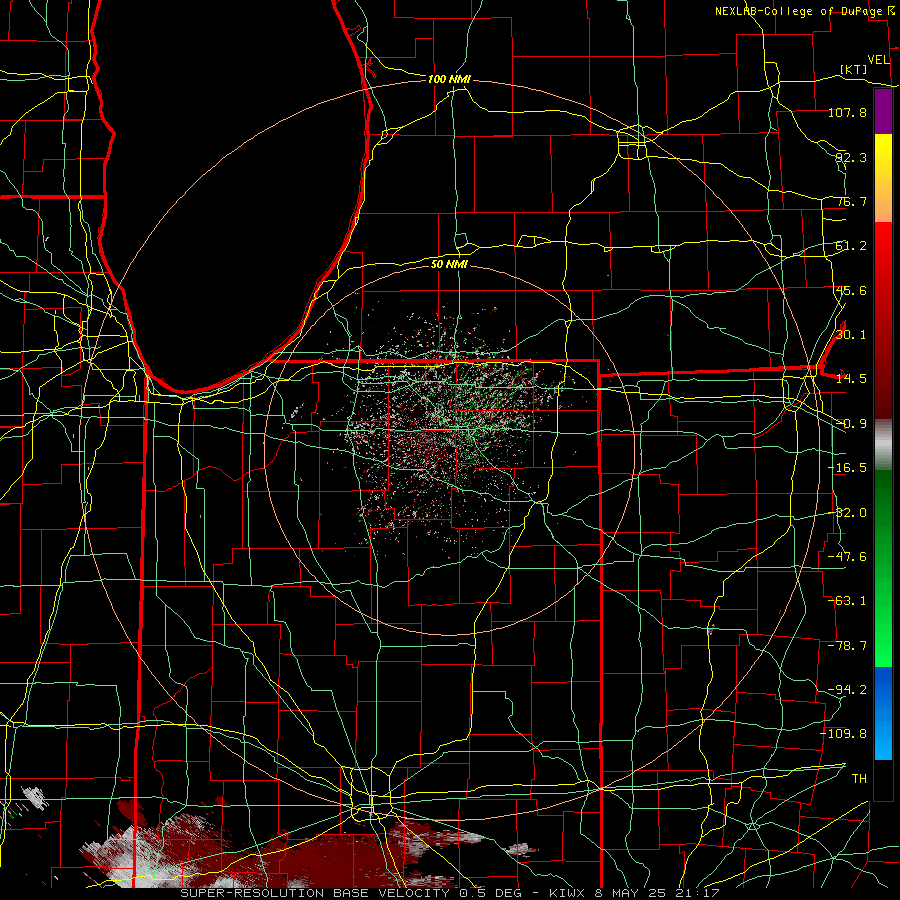The width and height of the screenshot is (900, 900).
Task: Click the [KT] units label
Action: 854,69
